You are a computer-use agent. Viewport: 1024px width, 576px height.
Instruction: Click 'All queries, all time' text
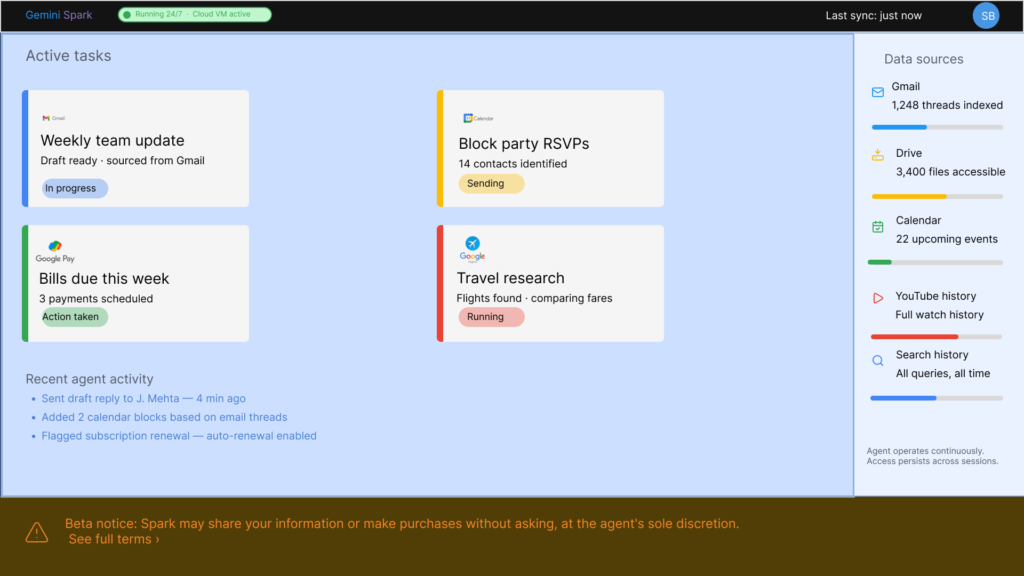pyautogui.click(x=942, y=374)
